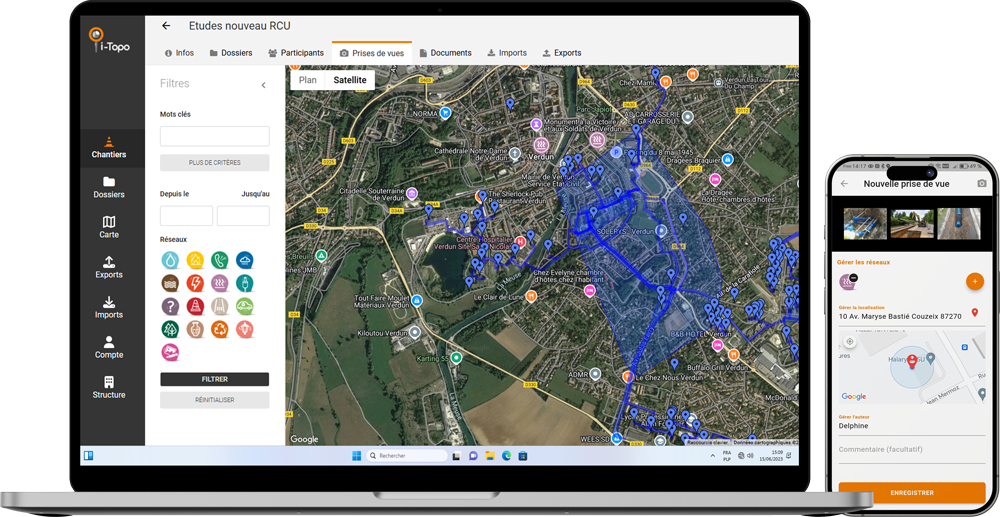The height and width of the screenshot is (517, 1000).
Task: Click the back arrow beside Etudes nouveau RCU
Action: coord(166,26)
